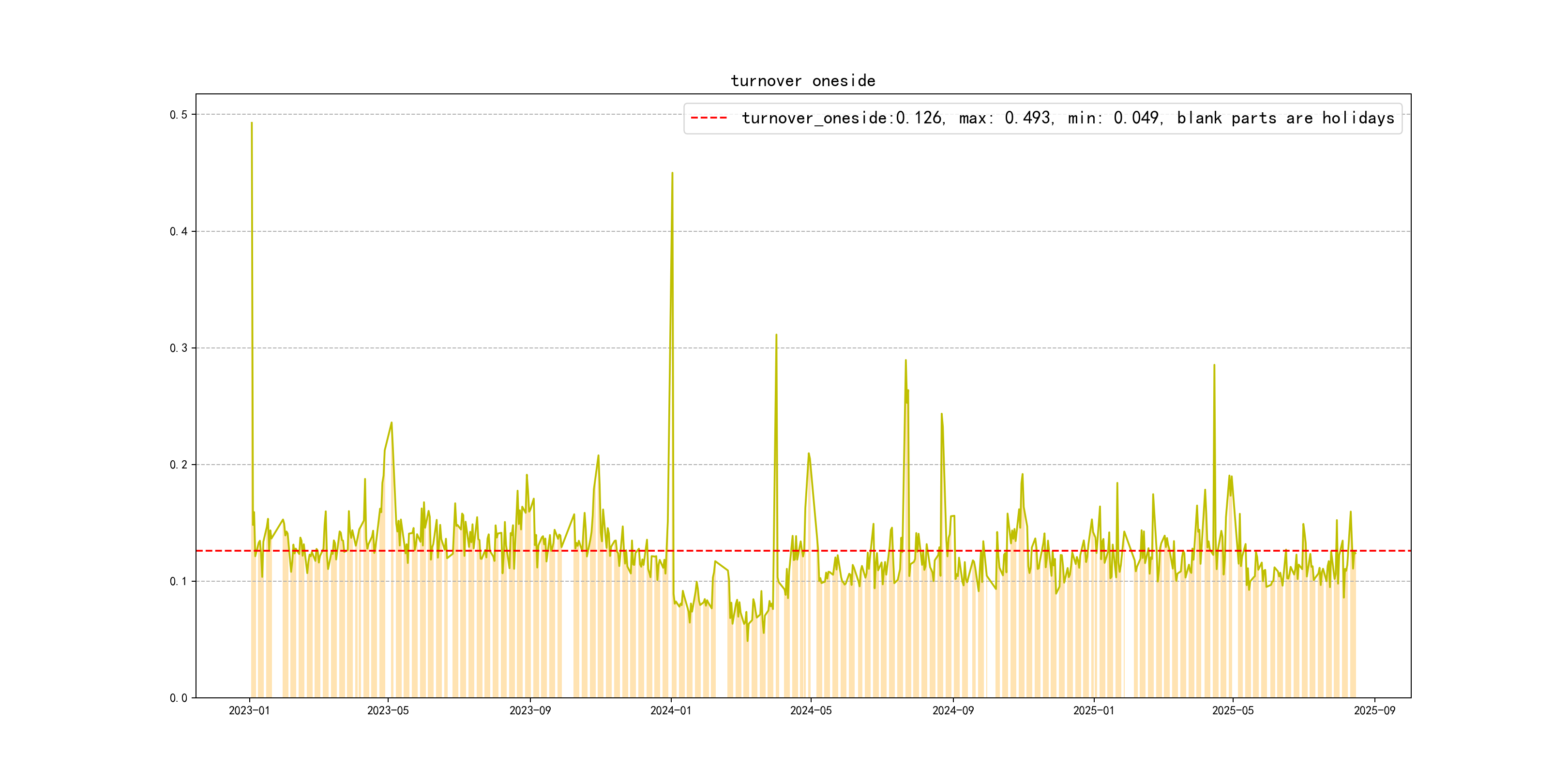Click the 0.4 y-axis tick label
Viewport: 1568px width, 784px height.
coord(179,231)
